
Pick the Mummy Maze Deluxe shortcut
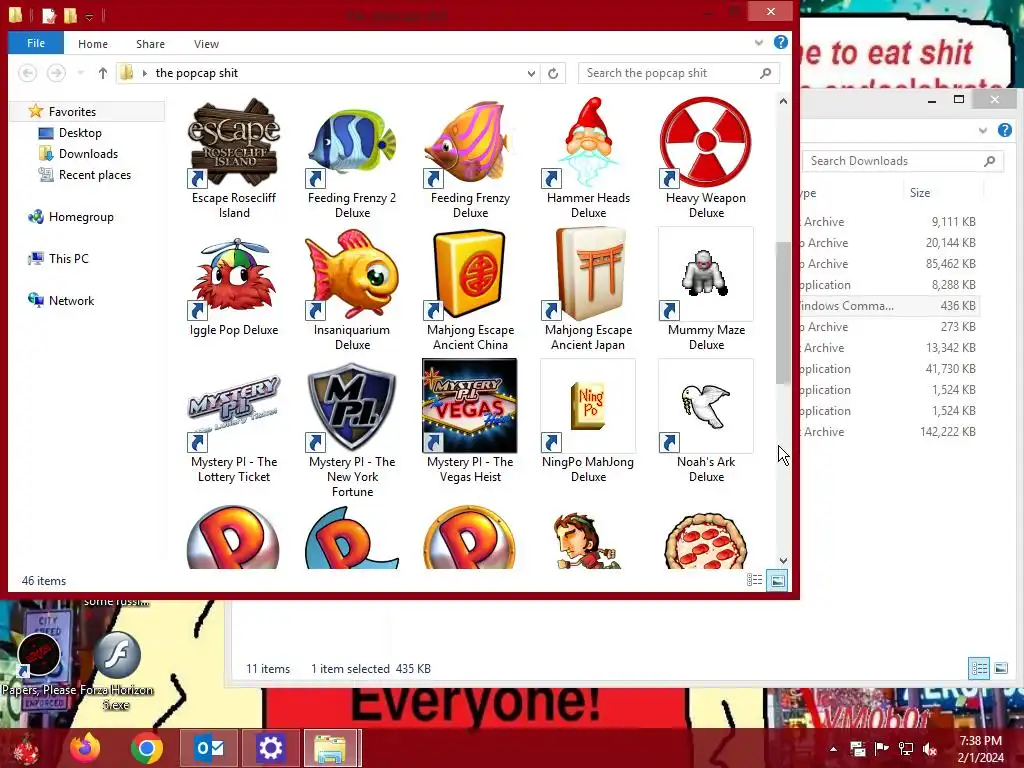[706, 290]
